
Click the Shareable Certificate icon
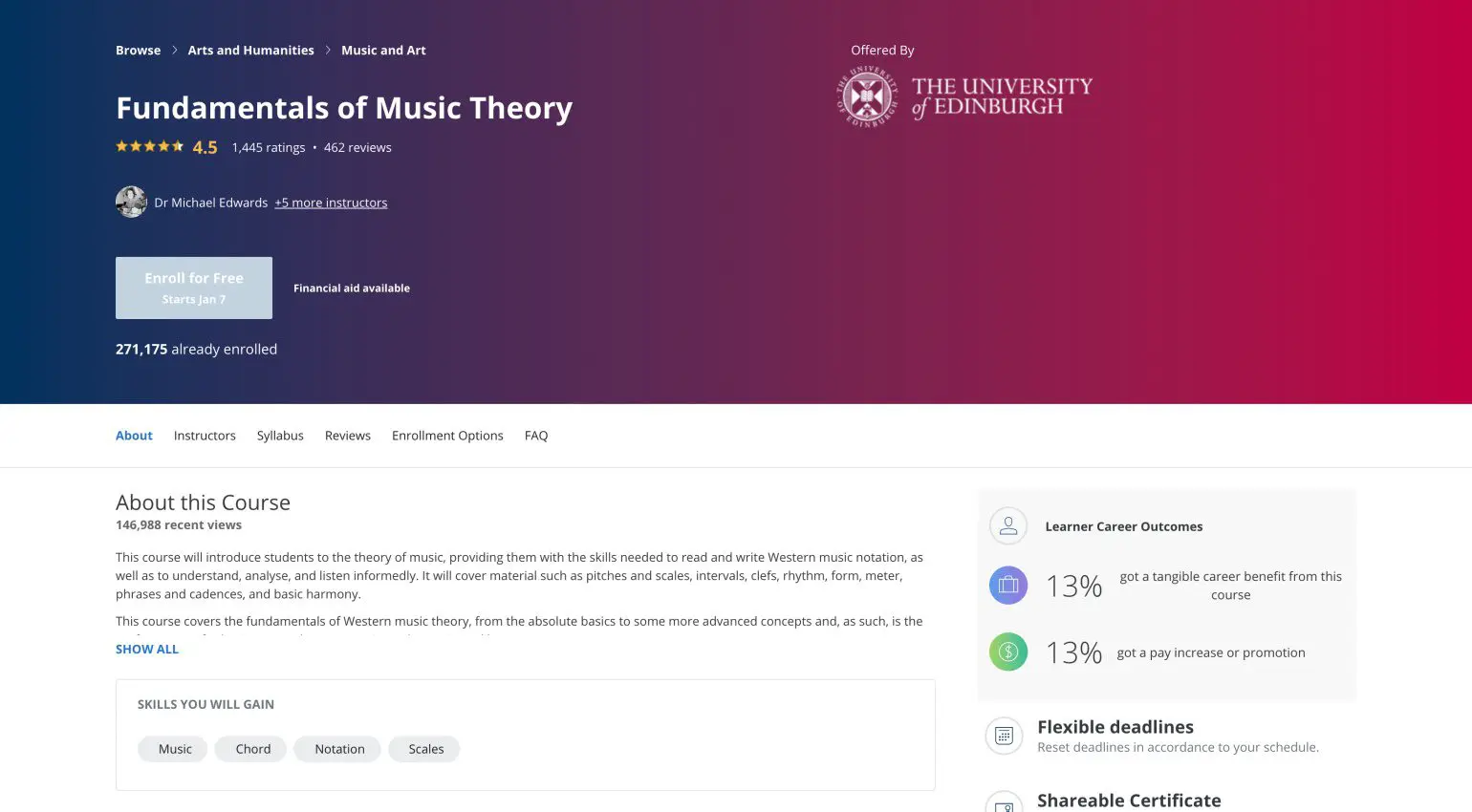[1004, 807]
